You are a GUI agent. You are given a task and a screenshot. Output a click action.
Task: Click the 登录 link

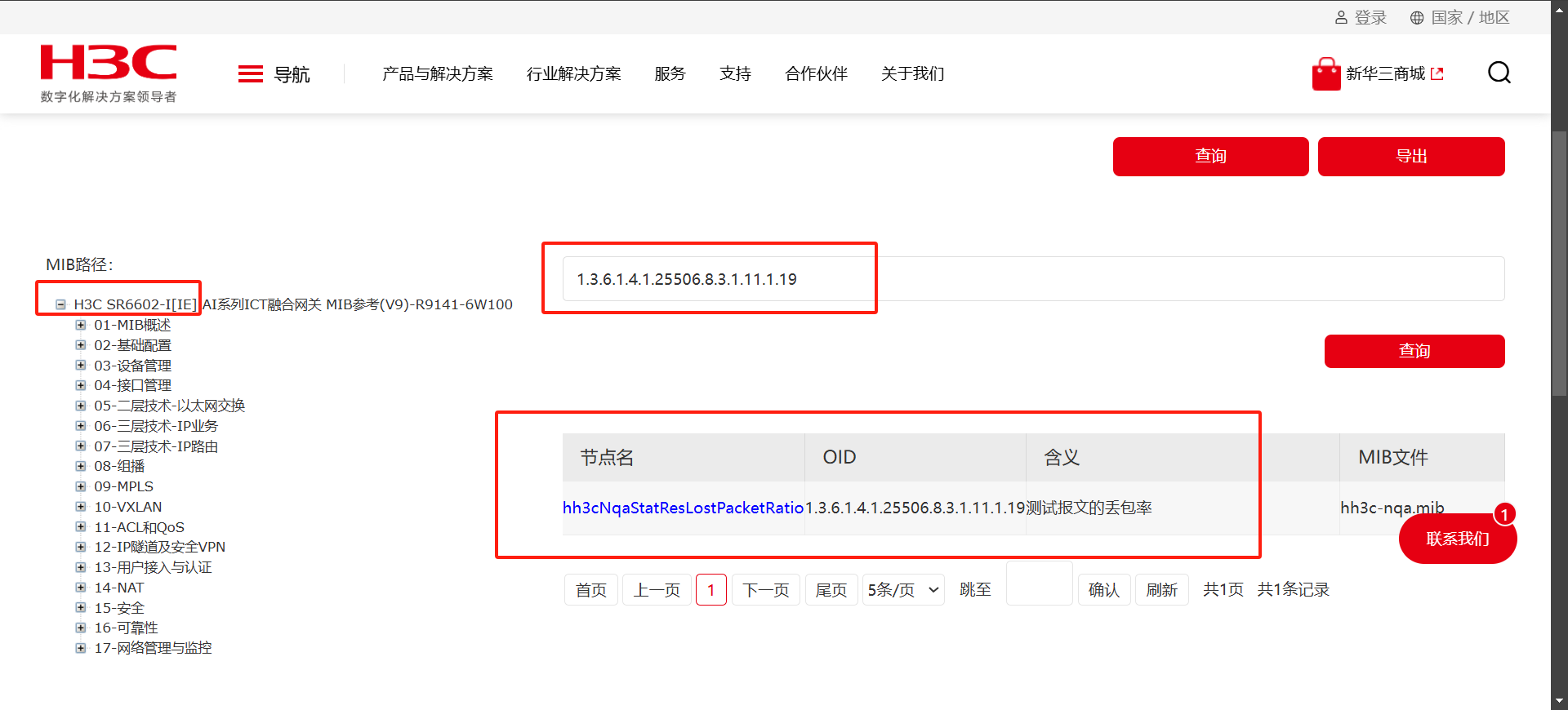[x=1370, y=18]
